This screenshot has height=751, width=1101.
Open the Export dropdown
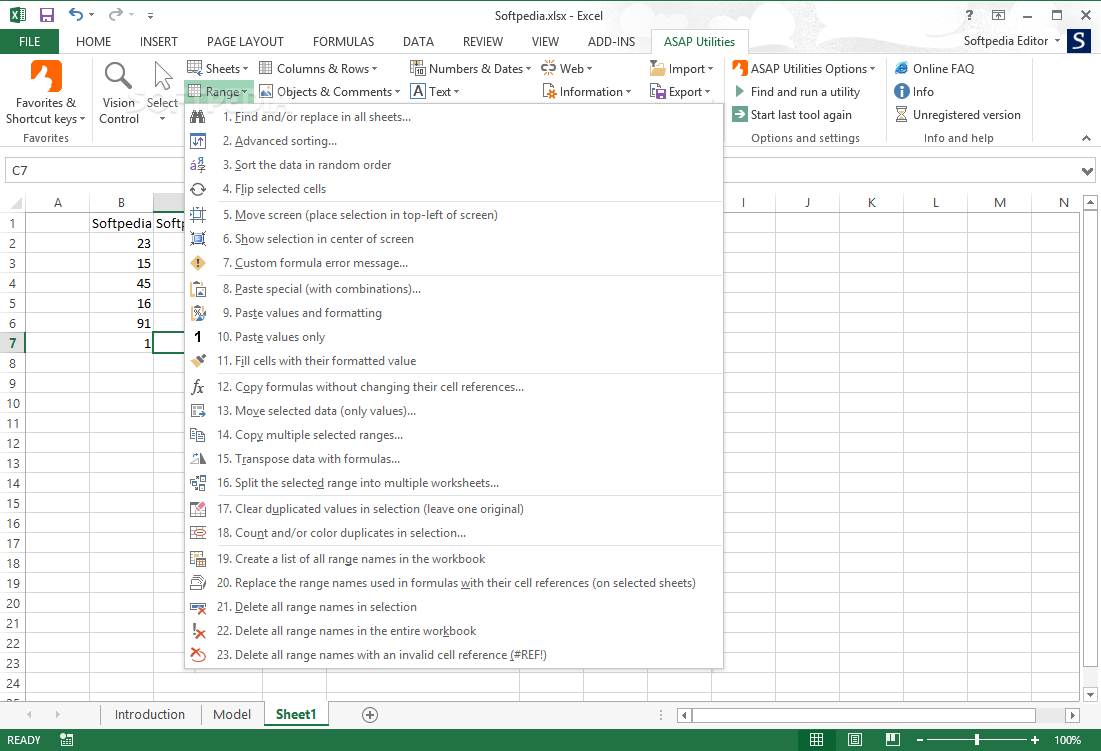(680, 91)
